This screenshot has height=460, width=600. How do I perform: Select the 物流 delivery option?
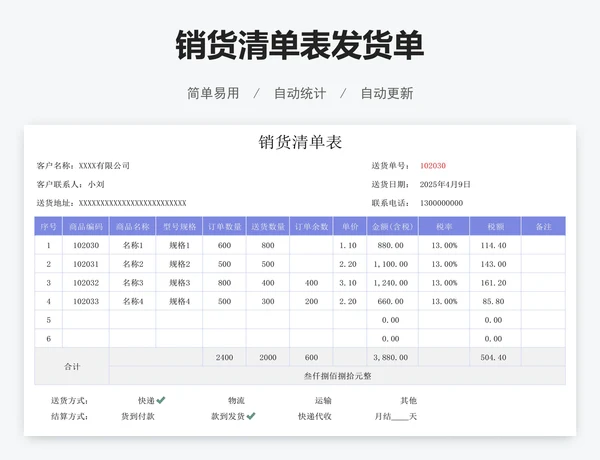[x=236, y=400]
